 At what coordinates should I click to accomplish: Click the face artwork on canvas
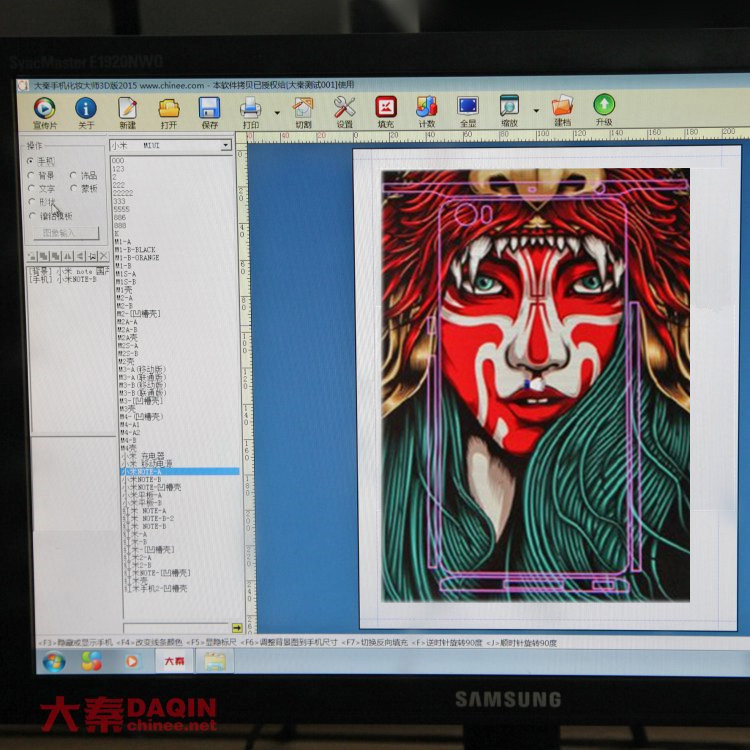[x=536, y=385]
